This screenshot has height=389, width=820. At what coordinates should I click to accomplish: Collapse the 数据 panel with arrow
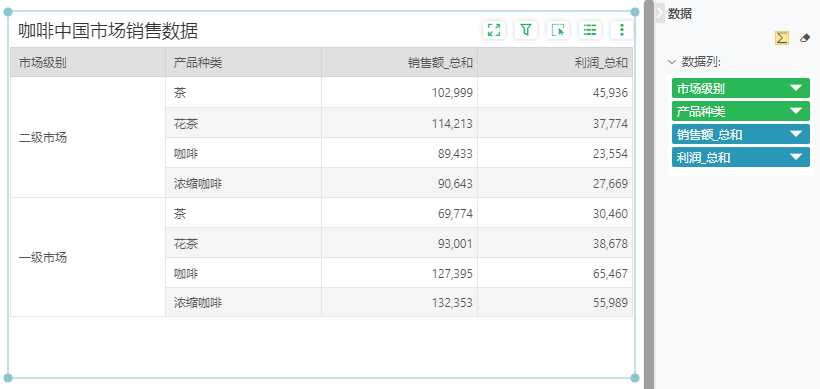point(660,13)
